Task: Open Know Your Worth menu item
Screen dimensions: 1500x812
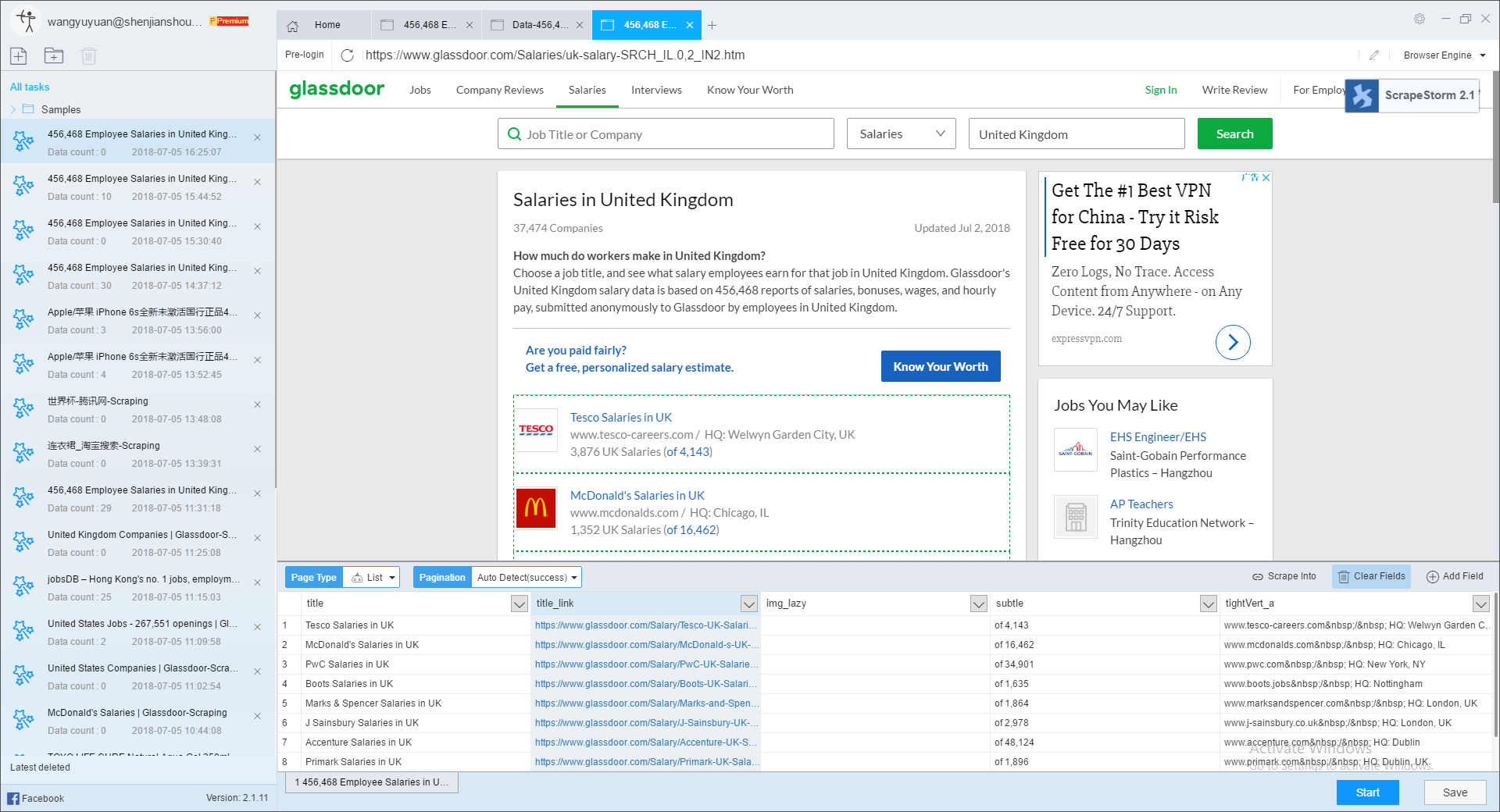Action: [750, 90]
